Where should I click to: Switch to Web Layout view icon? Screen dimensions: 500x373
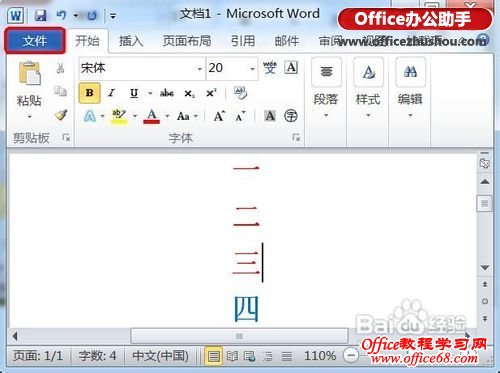250,356
